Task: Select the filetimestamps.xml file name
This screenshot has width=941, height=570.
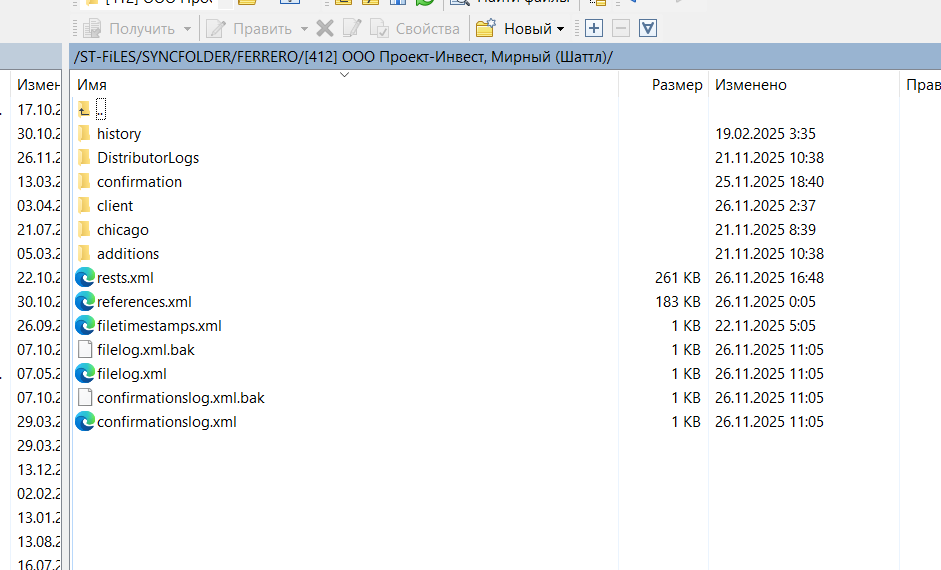Action: pyautogui.click(x=159, y=326)
